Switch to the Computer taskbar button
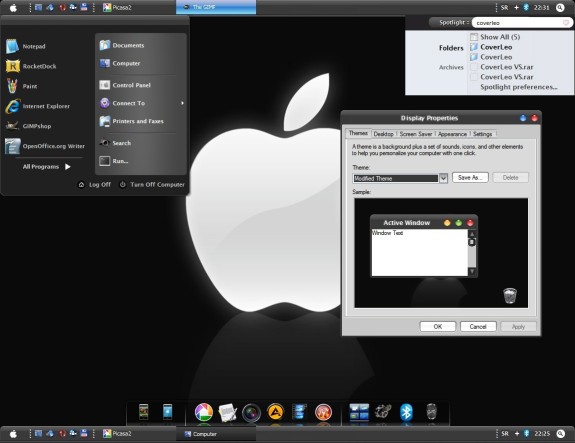This screenshot has width=575, height=443. tap(216, 434)
